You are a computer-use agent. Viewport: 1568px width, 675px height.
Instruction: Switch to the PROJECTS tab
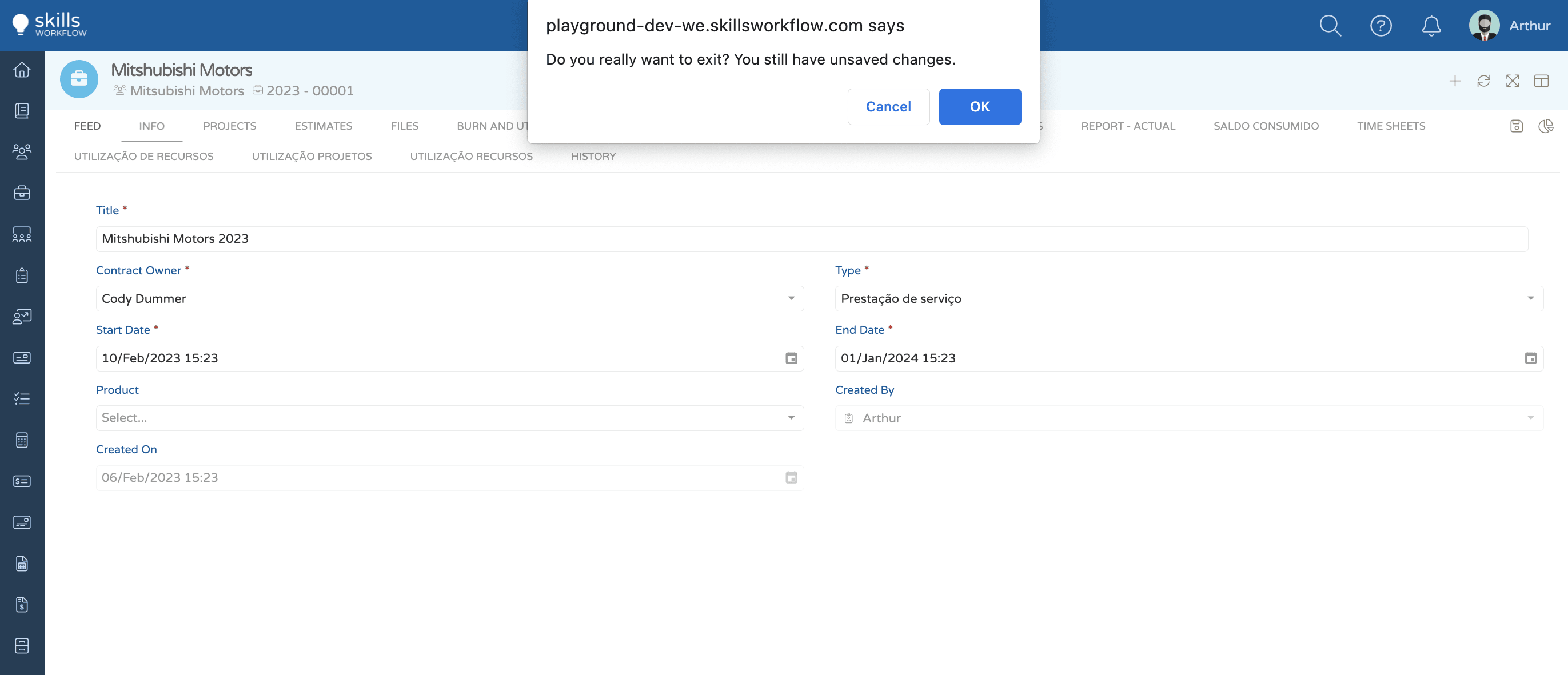229,126
